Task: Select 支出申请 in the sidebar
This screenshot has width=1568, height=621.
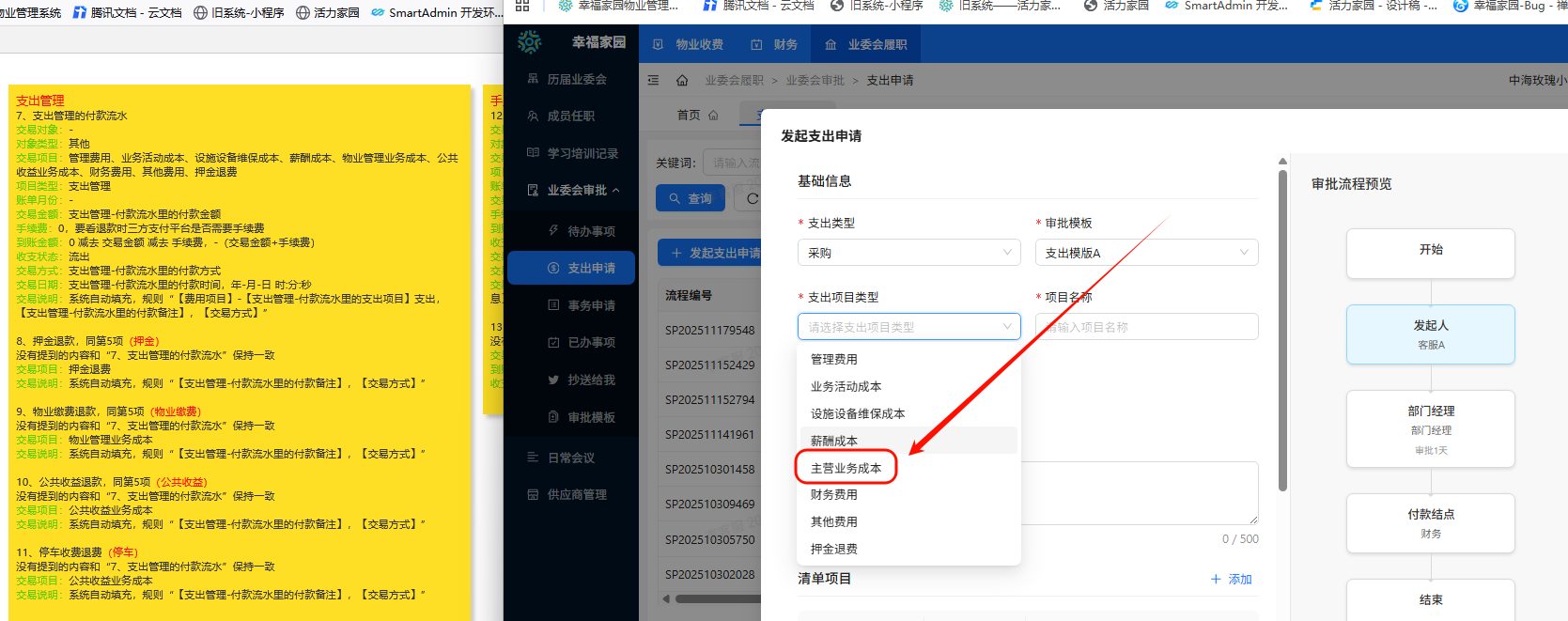Action: coord(571,268)
